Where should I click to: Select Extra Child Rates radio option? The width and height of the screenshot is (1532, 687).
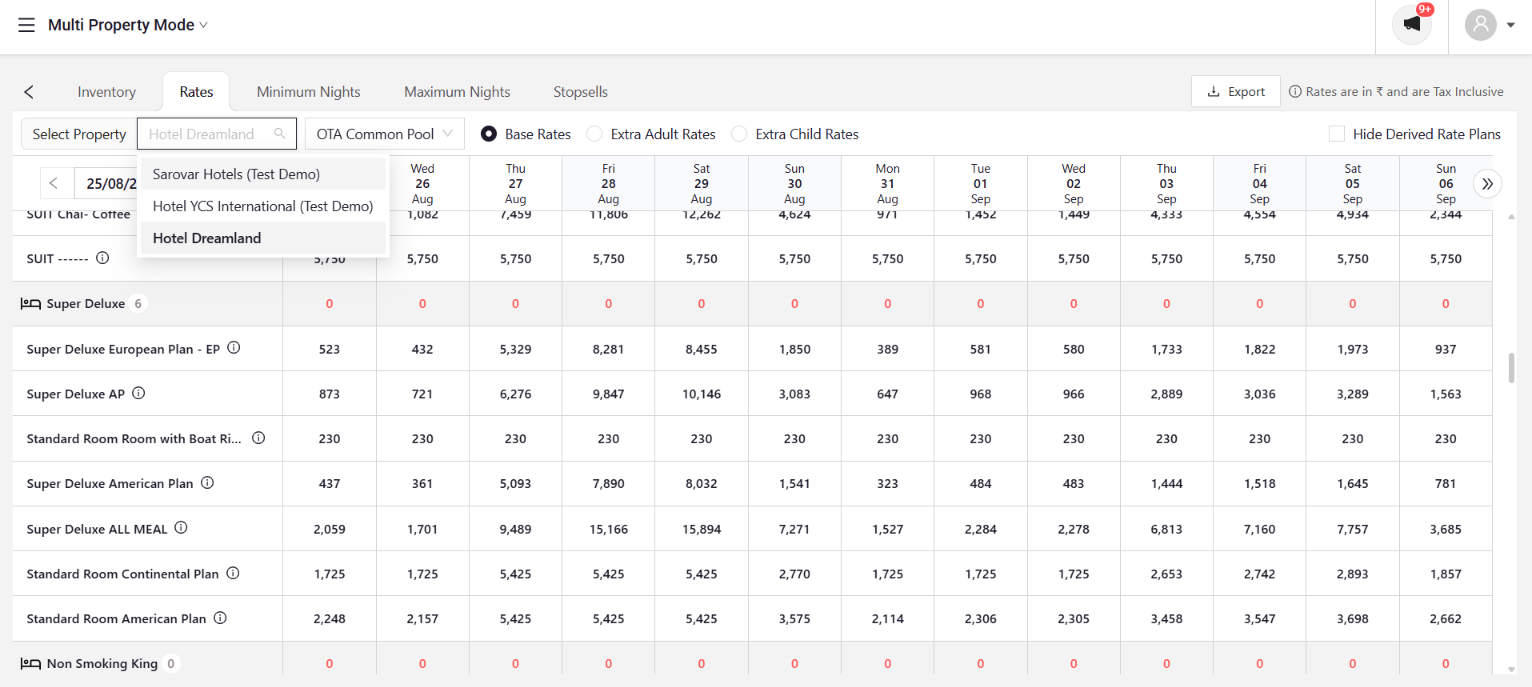[739, 134]
